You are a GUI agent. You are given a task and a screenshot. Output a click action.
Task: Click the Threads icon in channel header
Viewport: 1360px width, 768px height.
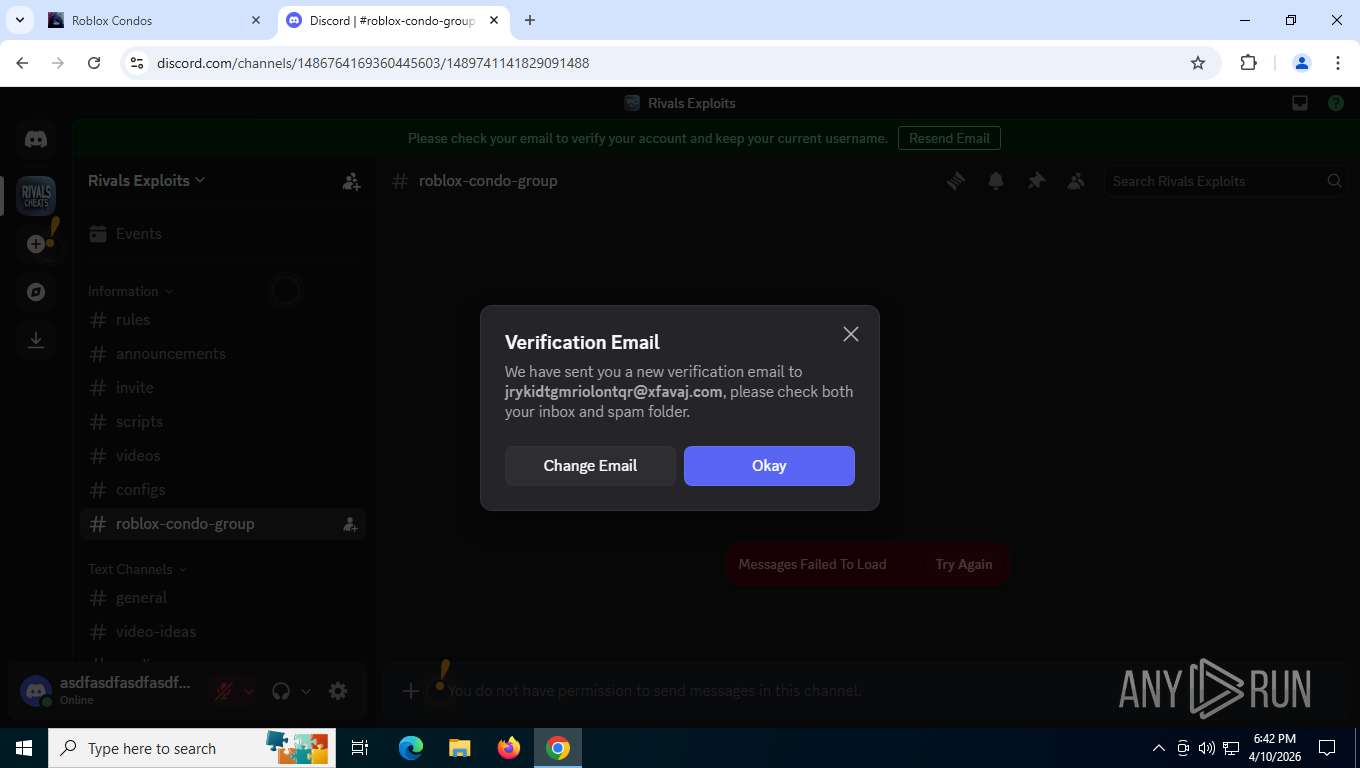pos(956,181)
